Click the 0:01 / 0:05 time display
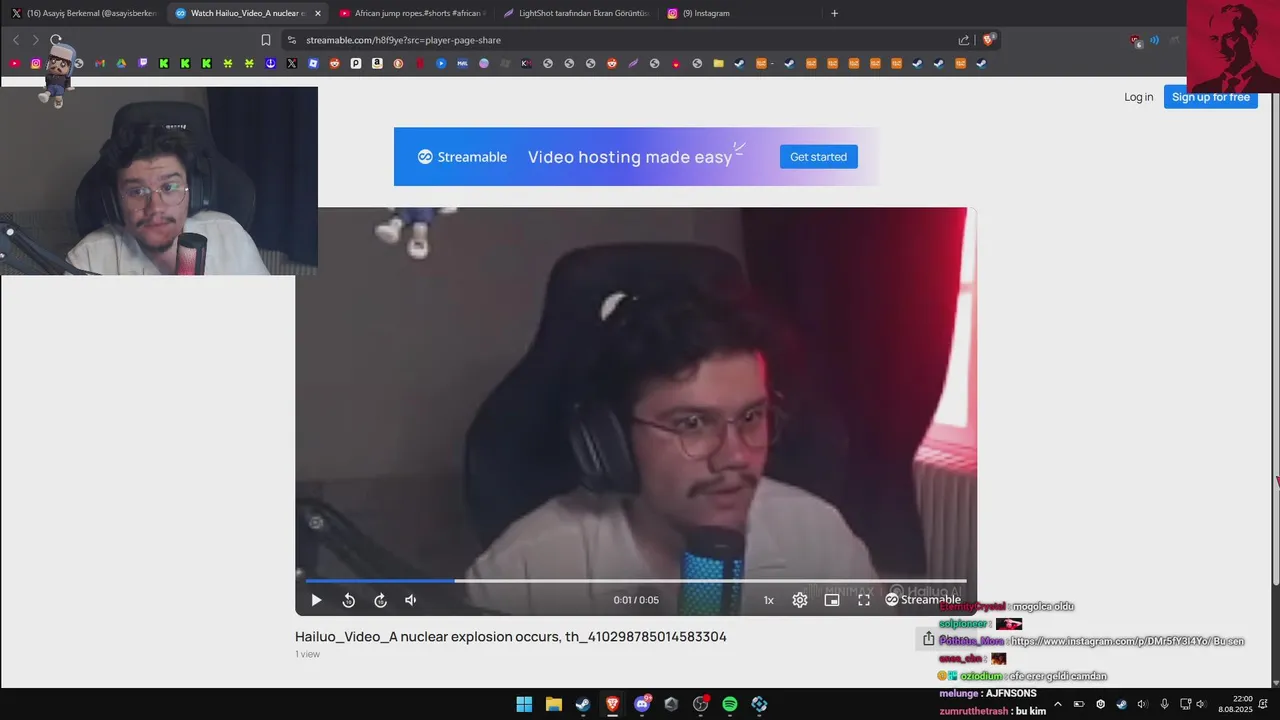 tap(636, 600)
